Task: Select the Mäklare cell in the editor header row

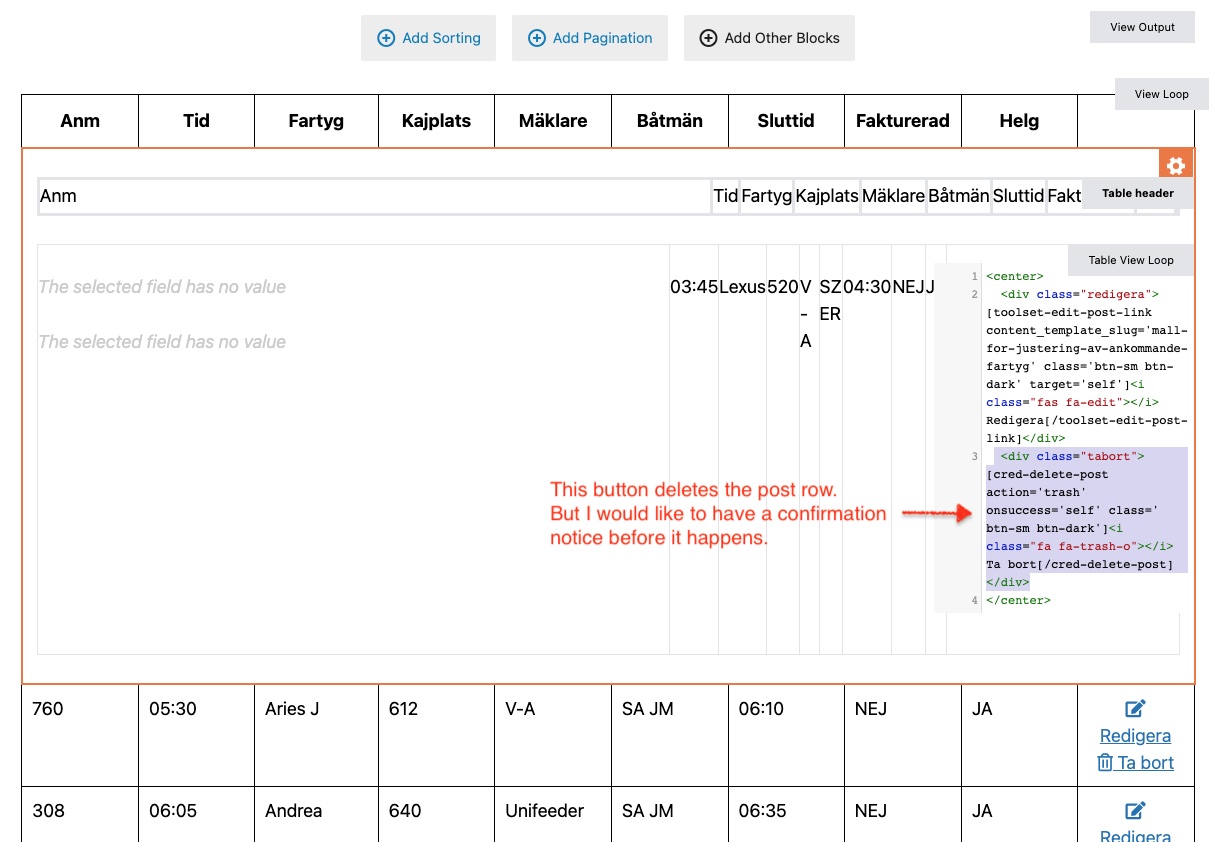Action: [x=893, y=196]
